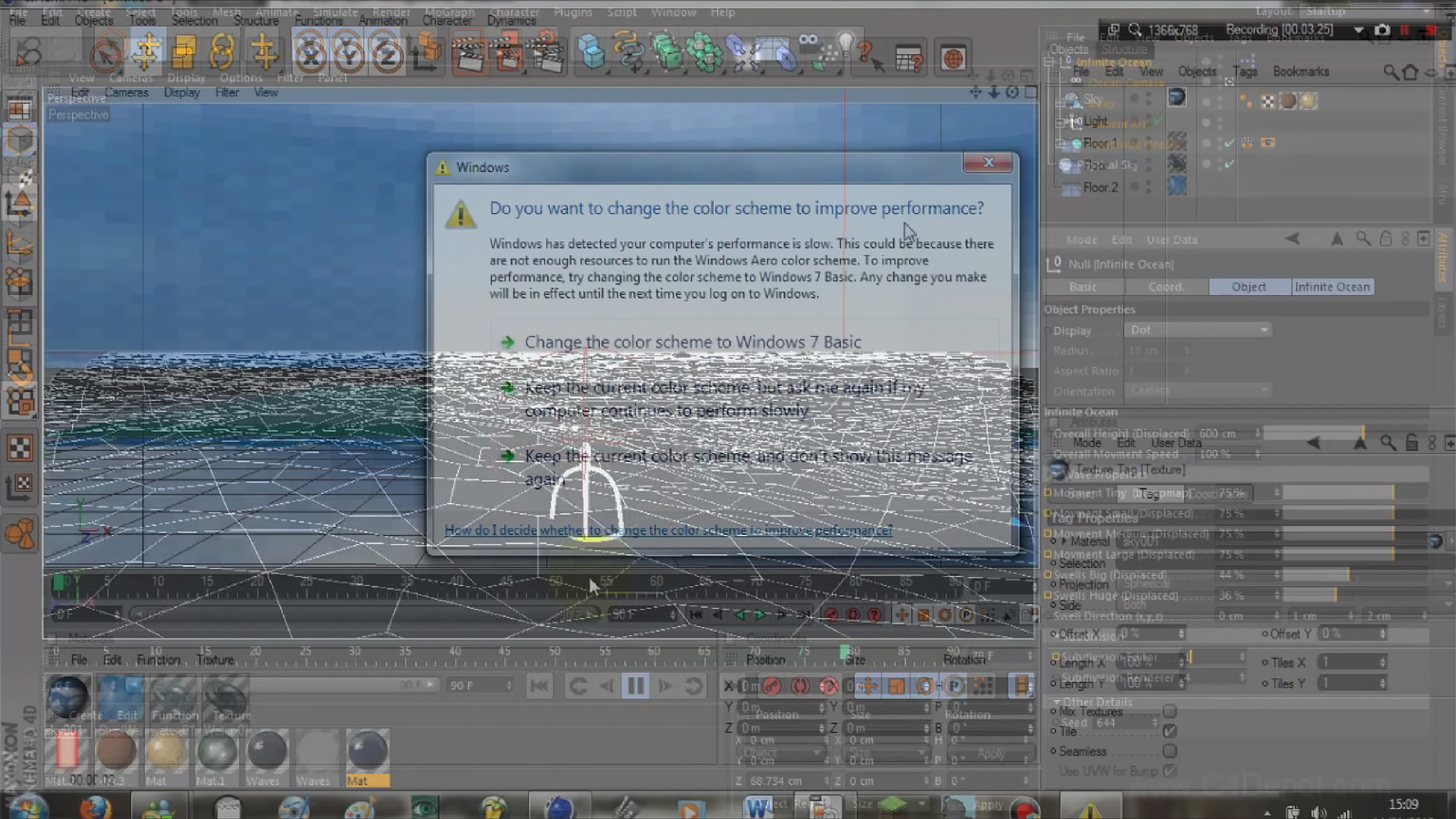Click the Windows Start button
This screenshot has height=819, width=1456.
click(x=29, y=807)
